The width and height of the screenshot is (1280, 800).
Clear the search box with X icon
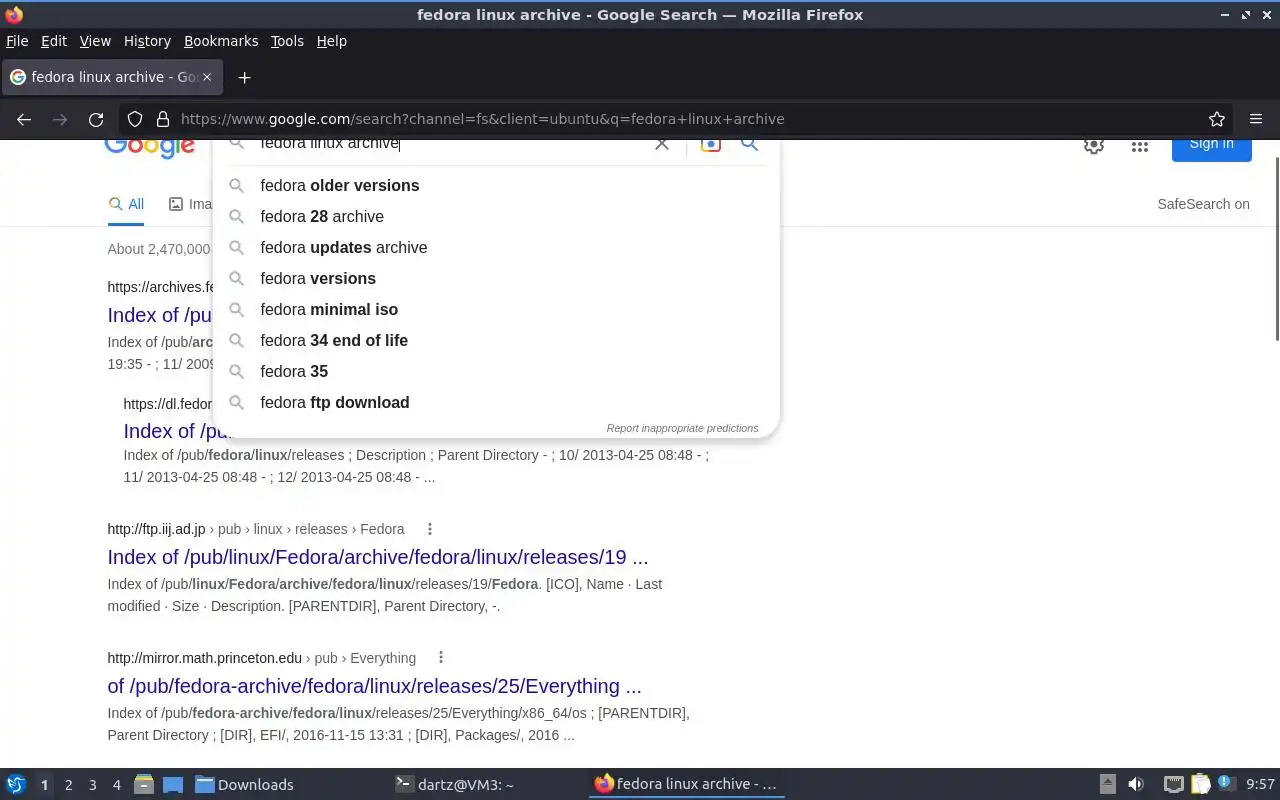coord(661,144)
